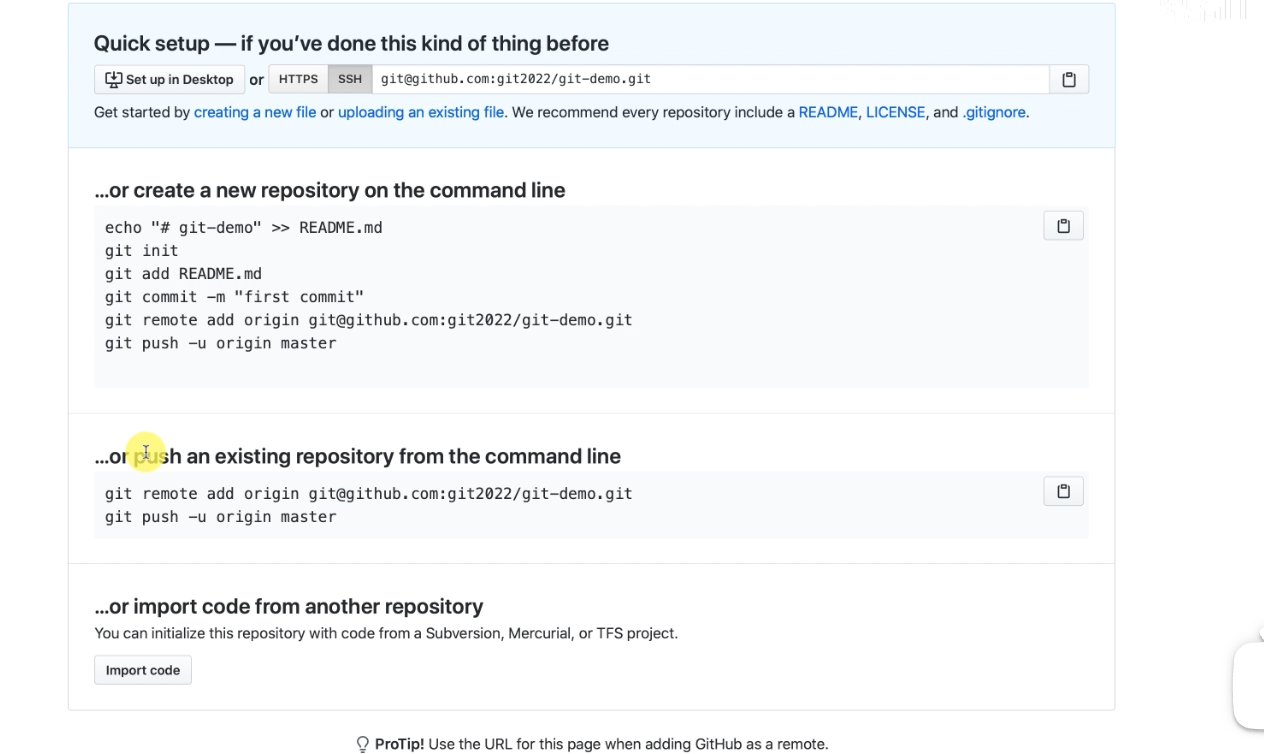Click the echo README.md command line

[243, 228]
